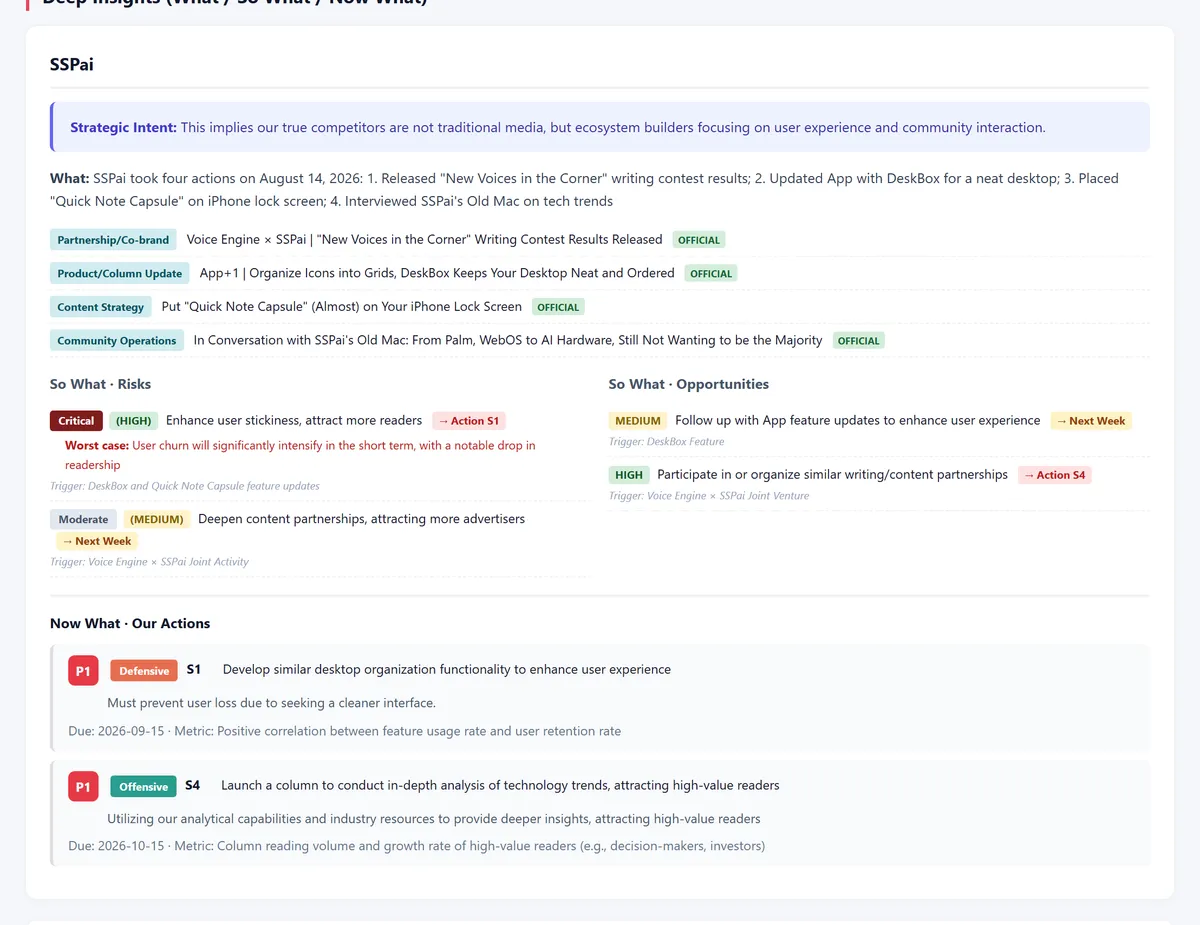Click the Offensive tag
Viewport: 1200px width, 925px height.
144,787
